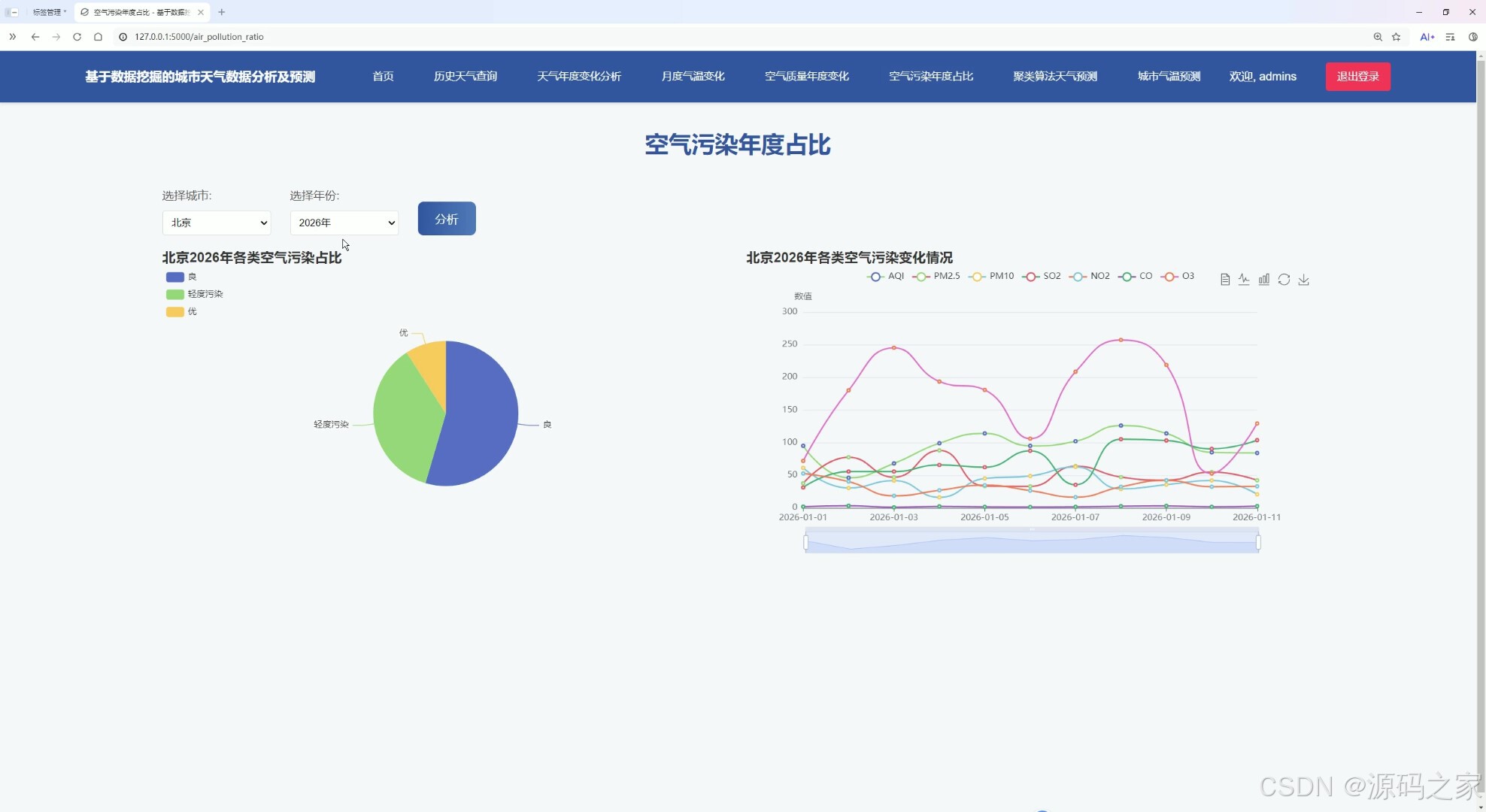1486x812 pixels.
Task: Toggle PM2.5 series in legend
Action: tap(936, 276)
